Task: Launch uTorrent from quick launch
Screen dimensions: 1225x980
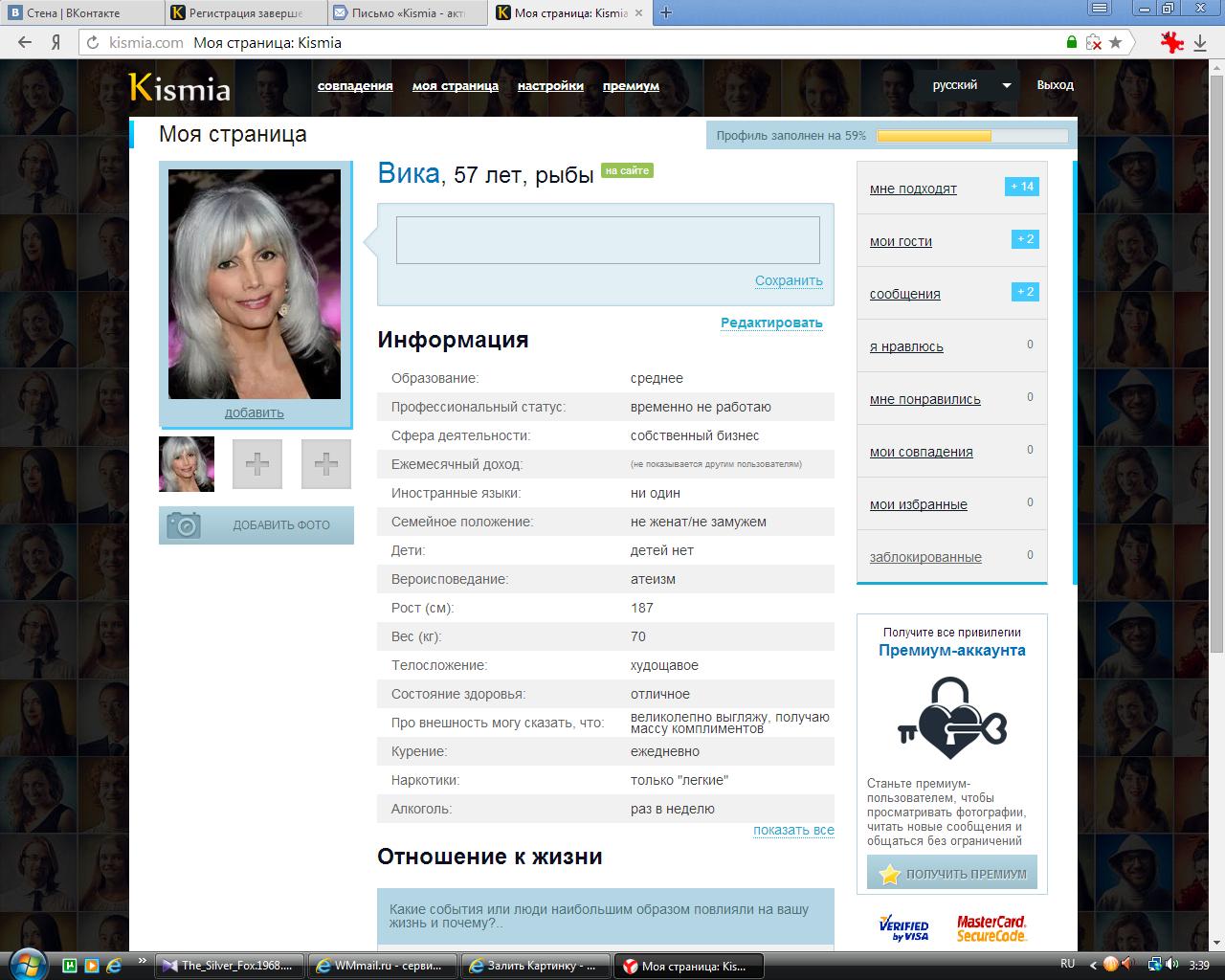Action: click(70, 965)
